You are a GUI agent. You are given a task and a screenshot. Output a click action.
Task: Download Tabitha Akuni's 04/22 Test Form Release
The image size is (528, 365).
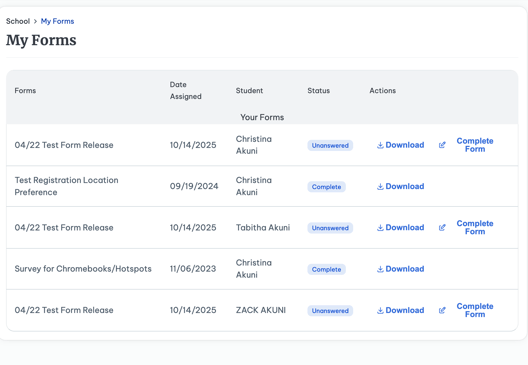(x=400, y=228)
